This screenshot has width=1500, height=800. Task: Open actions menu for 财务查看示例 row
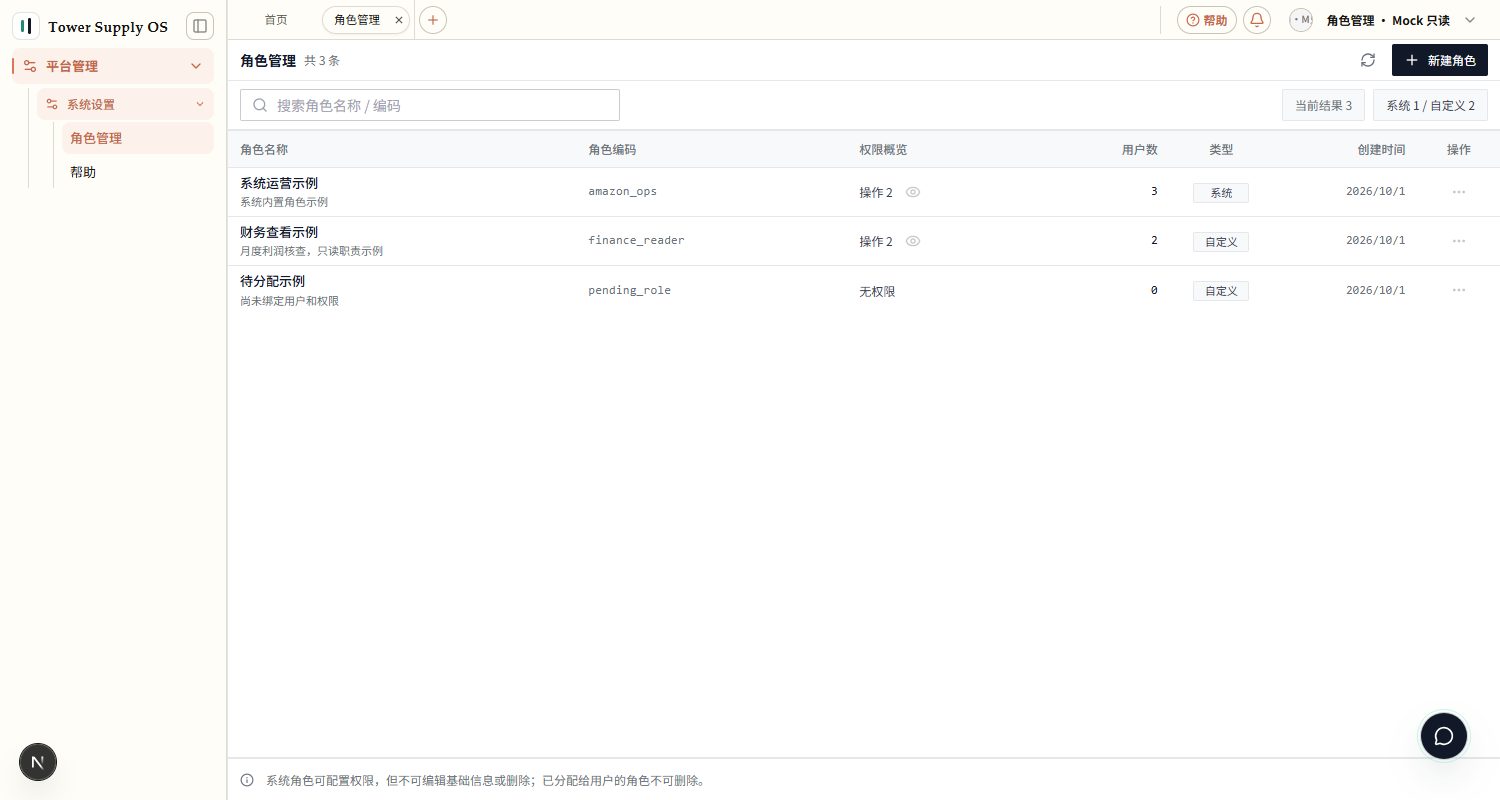1459,241
